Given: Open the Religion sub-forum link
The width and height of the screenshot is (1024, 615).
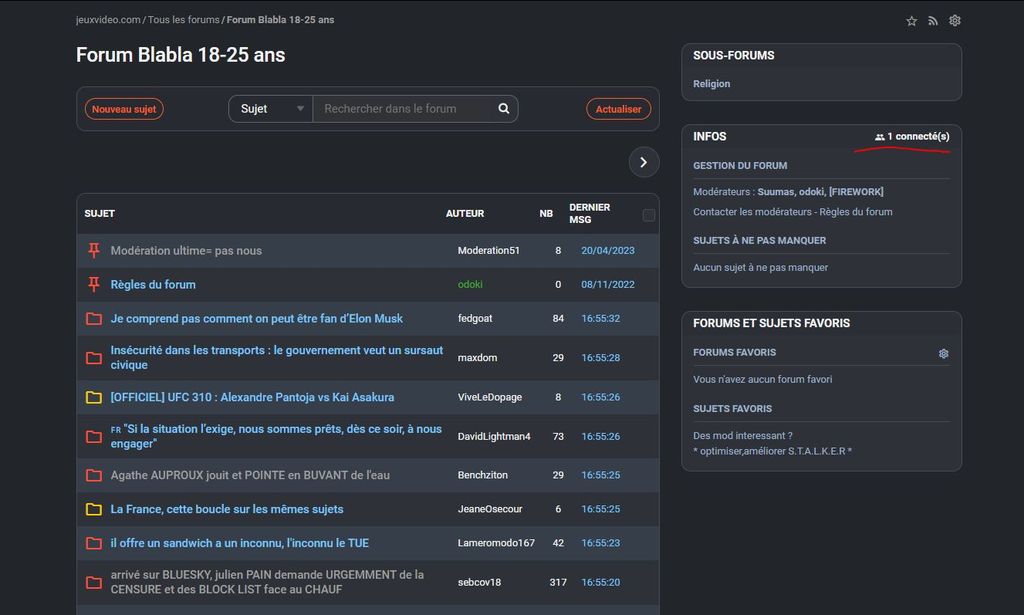Looking at the screenshot, I should 711,84.
